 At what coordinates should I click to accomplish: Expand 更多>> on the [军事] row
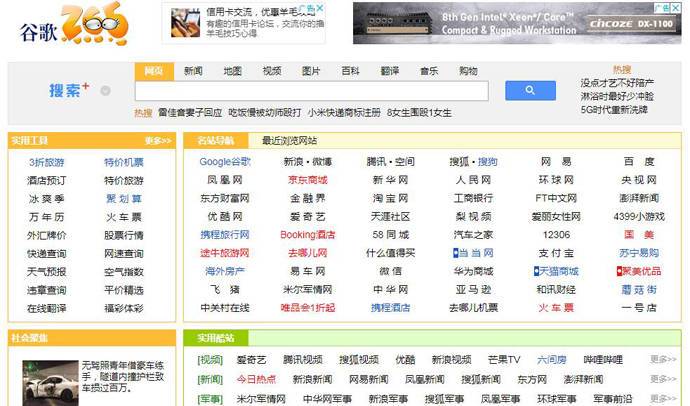point(663,399)
